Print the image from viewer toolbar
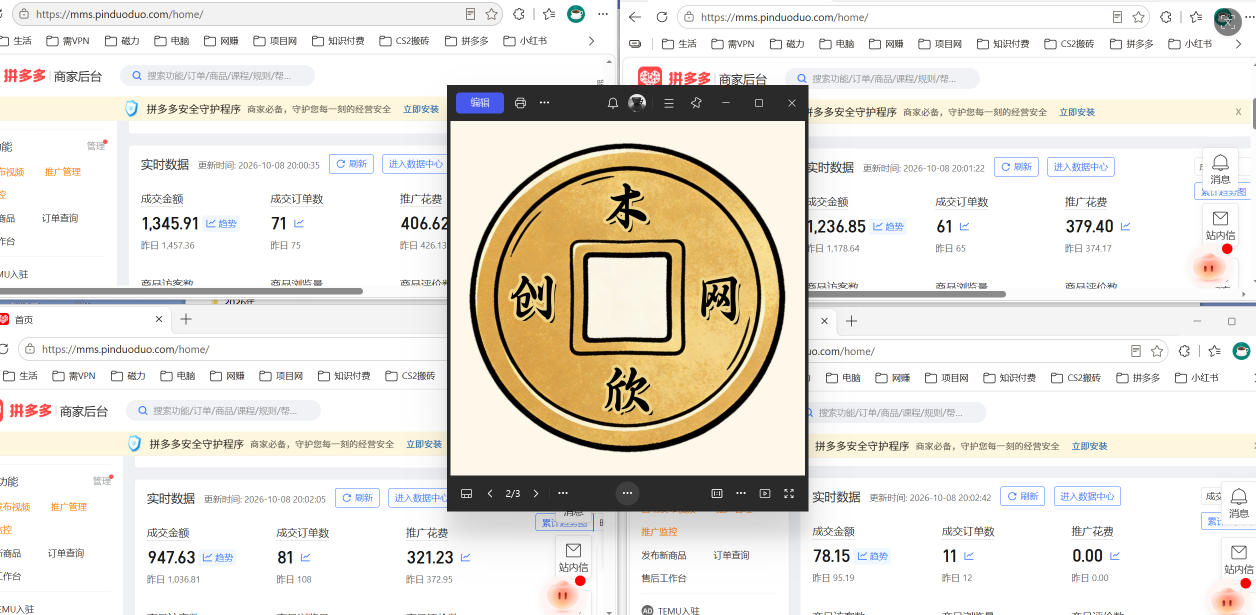Image resolution: width=1256 pixels, height=615 pixels. pos(520,103)
